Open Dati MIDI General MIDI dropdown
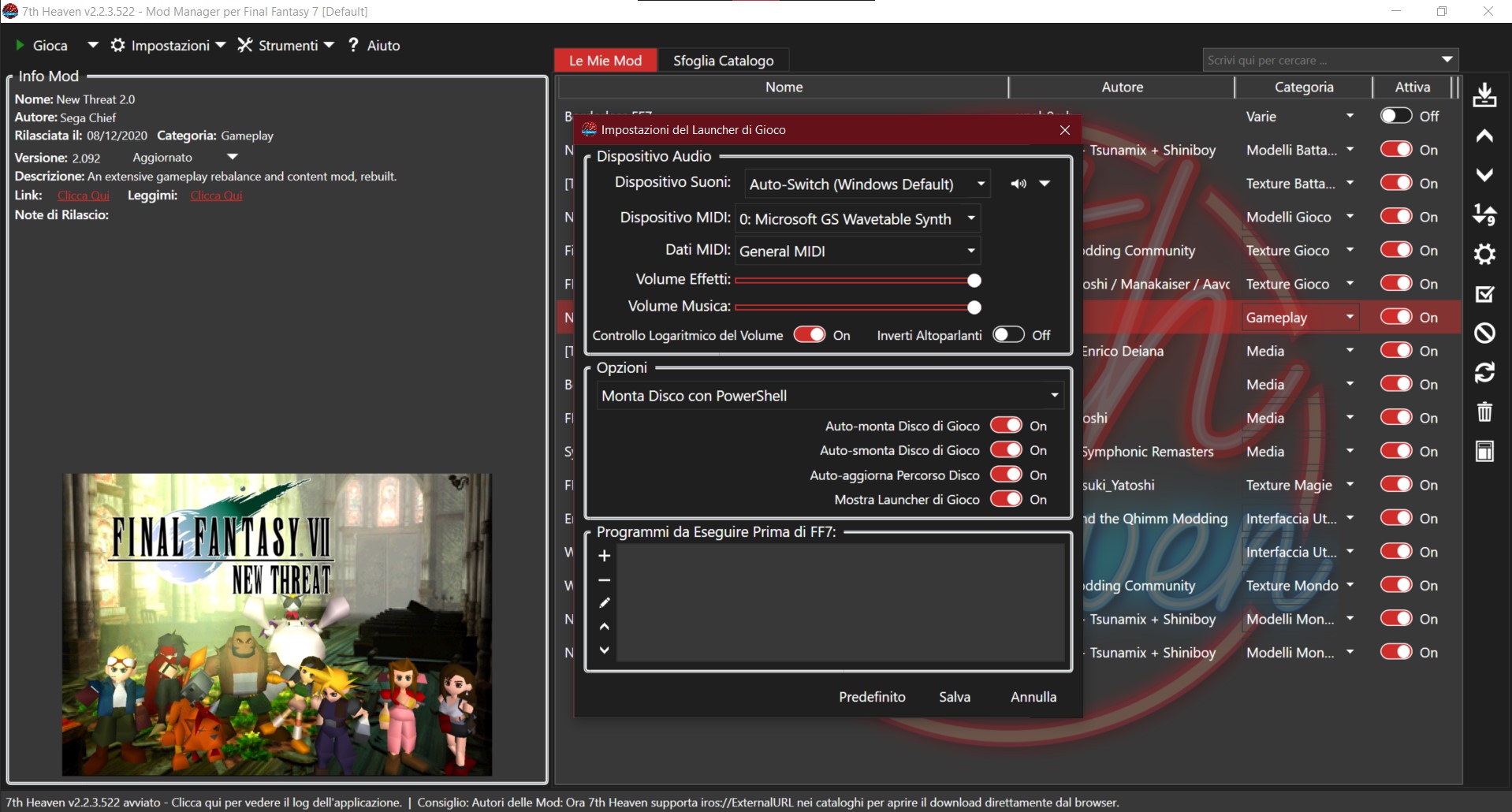The image size is (1512, 812). 858,251
